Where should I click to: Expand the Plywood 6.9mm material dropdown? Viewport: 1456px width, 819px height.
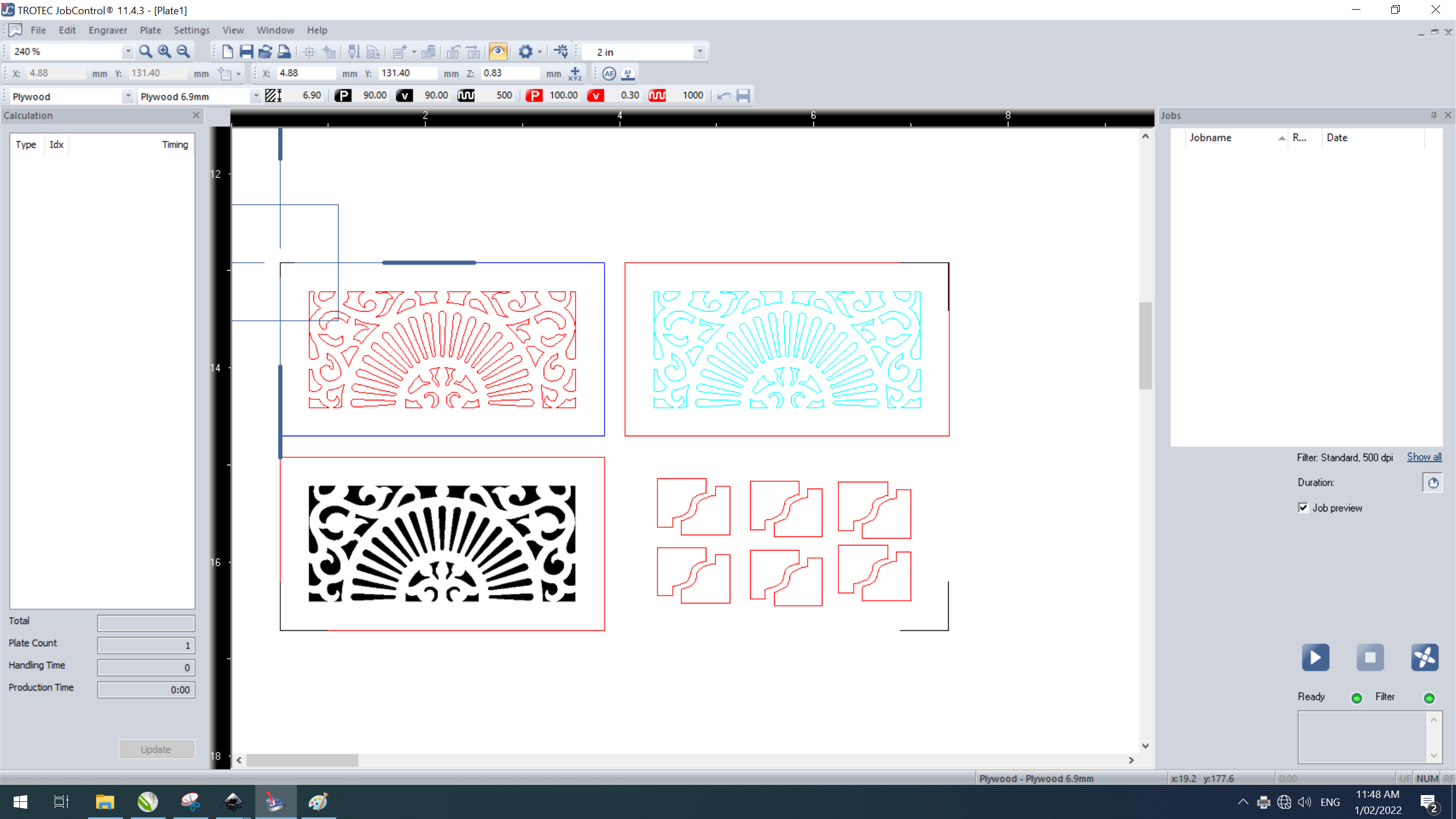255,96
